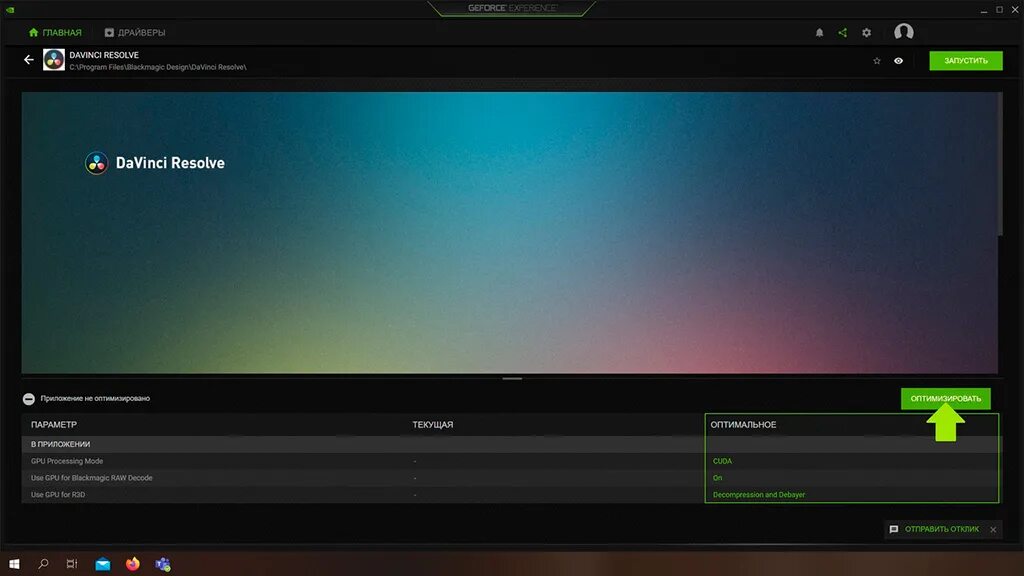Click the vertical scrollbar on the right
Image resolution: width=1024 pixels, height=576 pixels.
coord(1000,163)
